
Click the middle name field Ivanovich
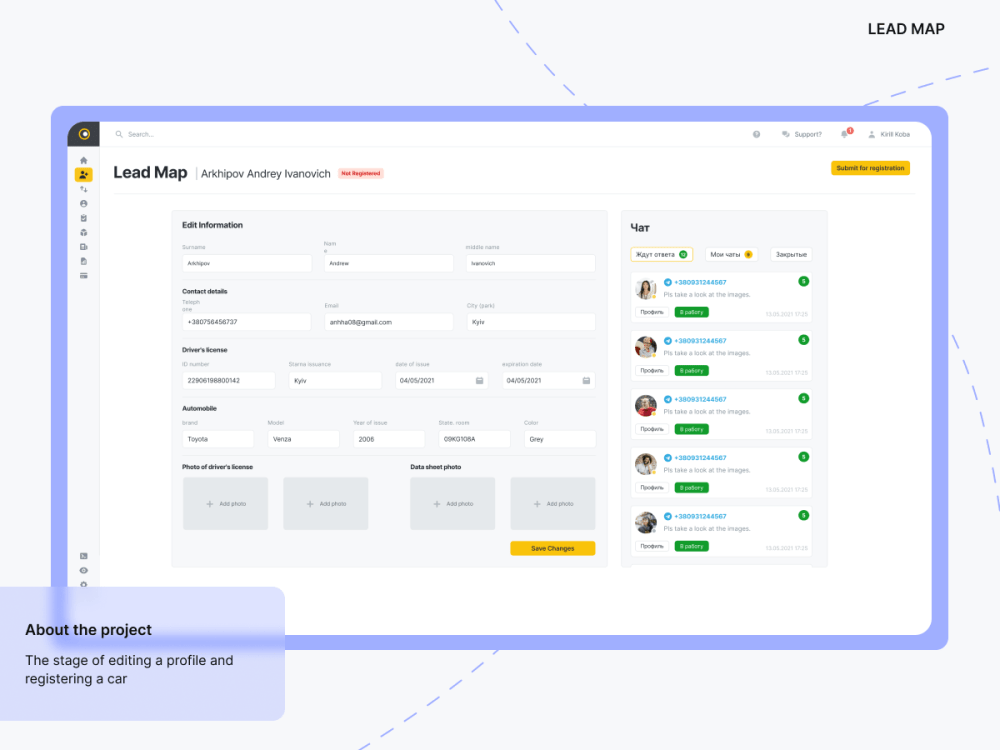tap(531, 263)
